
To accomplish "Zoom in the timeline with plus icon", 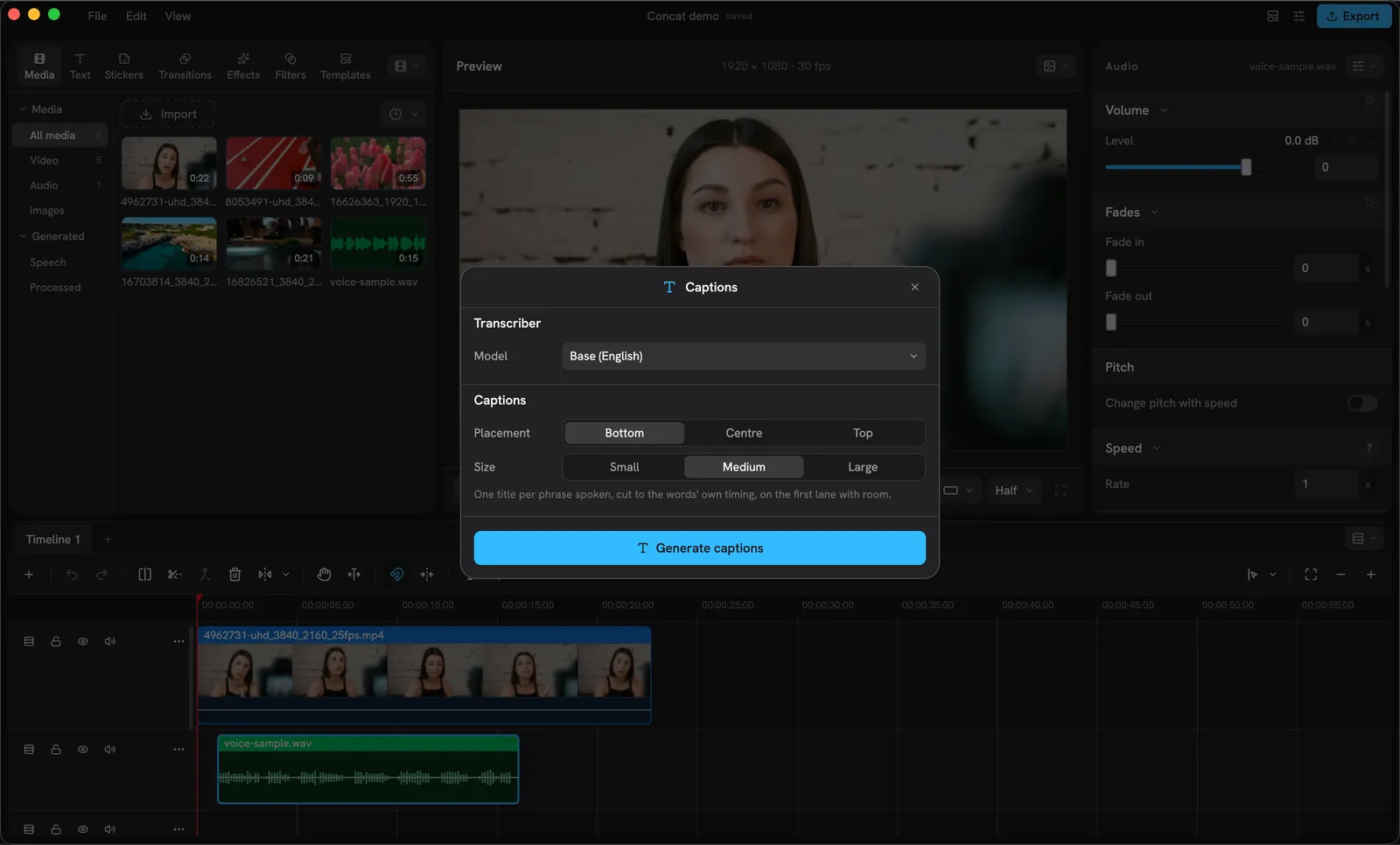I will tap(1371, 575).
